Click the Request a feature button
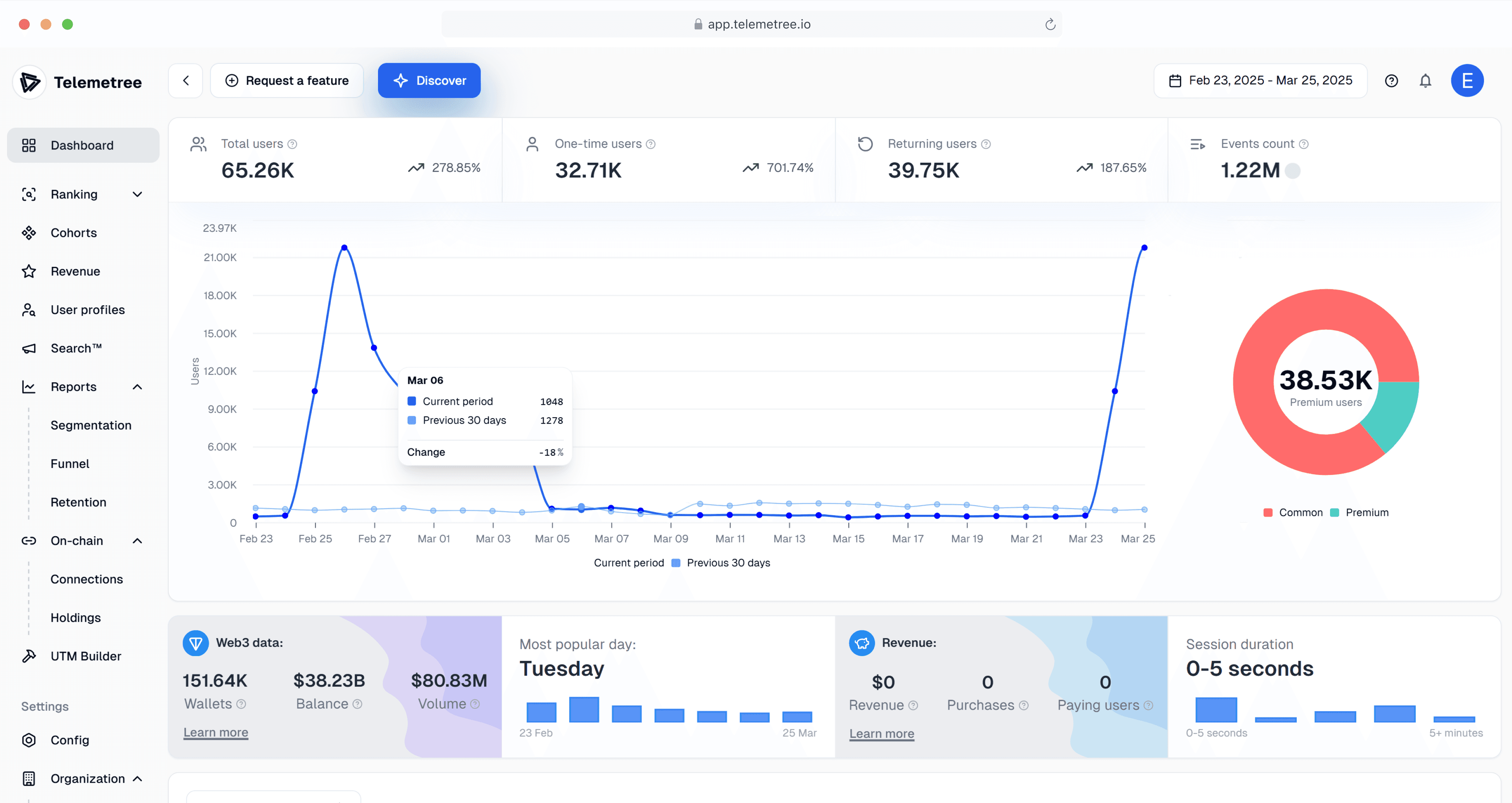The height and width of the screenshot is (803, 1512). (x=286, y=80)
